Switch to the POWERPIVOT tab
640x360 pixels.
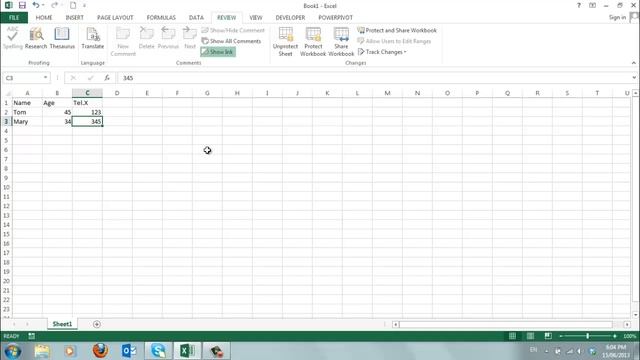(336, 18)
